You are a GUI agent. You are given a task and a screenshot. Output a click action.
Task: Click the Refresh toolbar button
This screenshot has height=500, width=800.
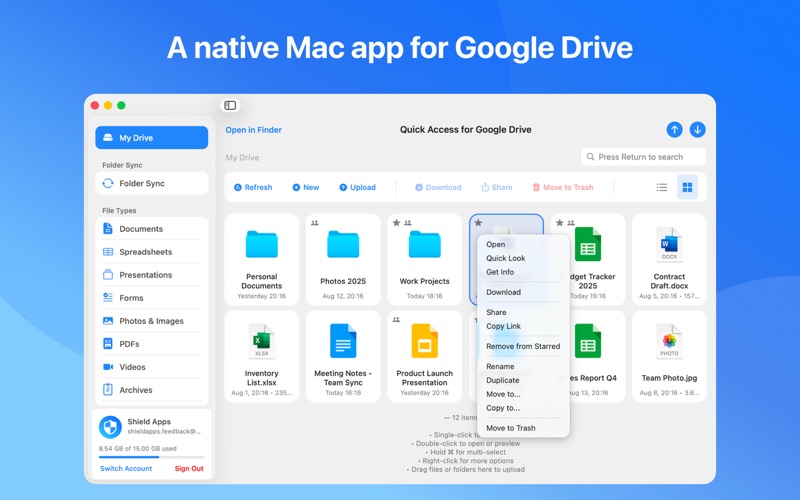[x=253, y=187]
